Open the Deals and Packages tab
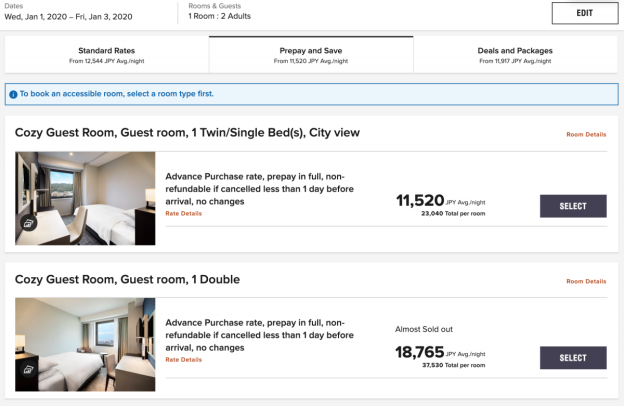624x406 pixels. point(515,55)
